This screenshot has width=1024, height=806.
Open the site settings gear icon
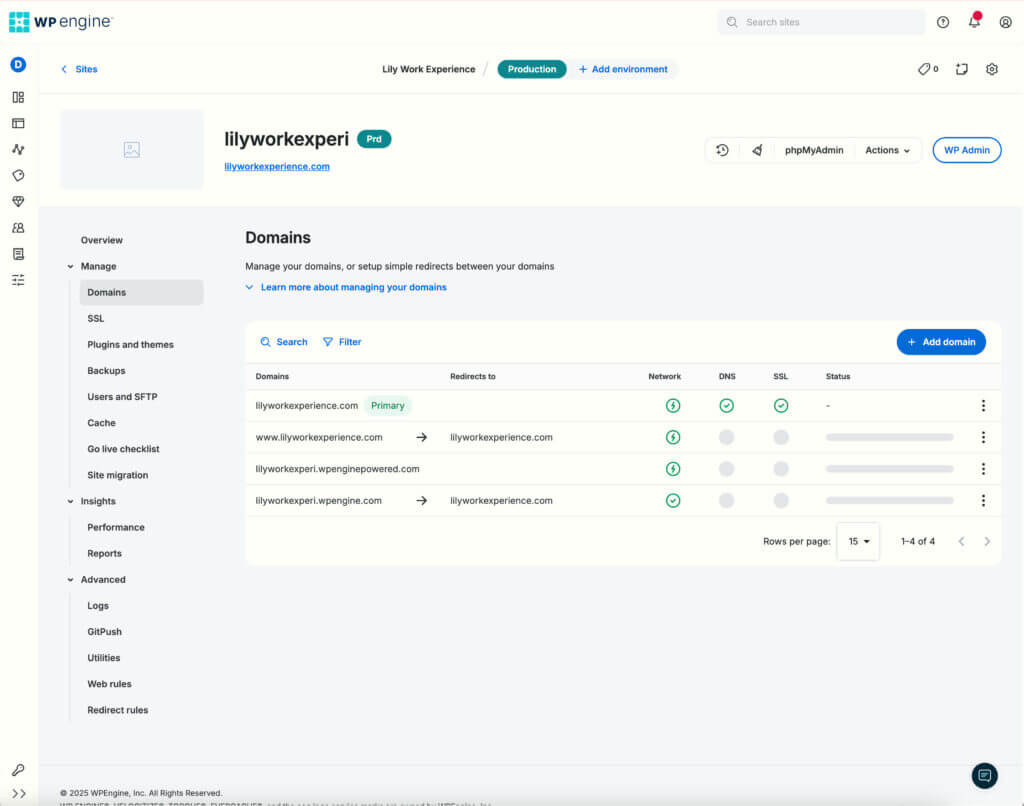991,69
